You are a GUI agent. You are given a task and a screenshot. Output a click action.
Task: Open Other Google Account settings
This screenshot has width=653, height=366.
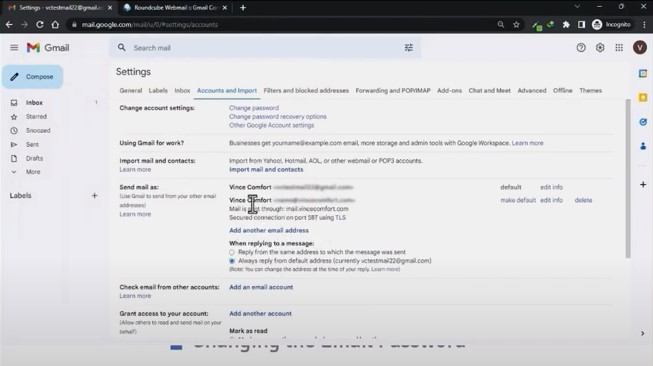[272, 125]
